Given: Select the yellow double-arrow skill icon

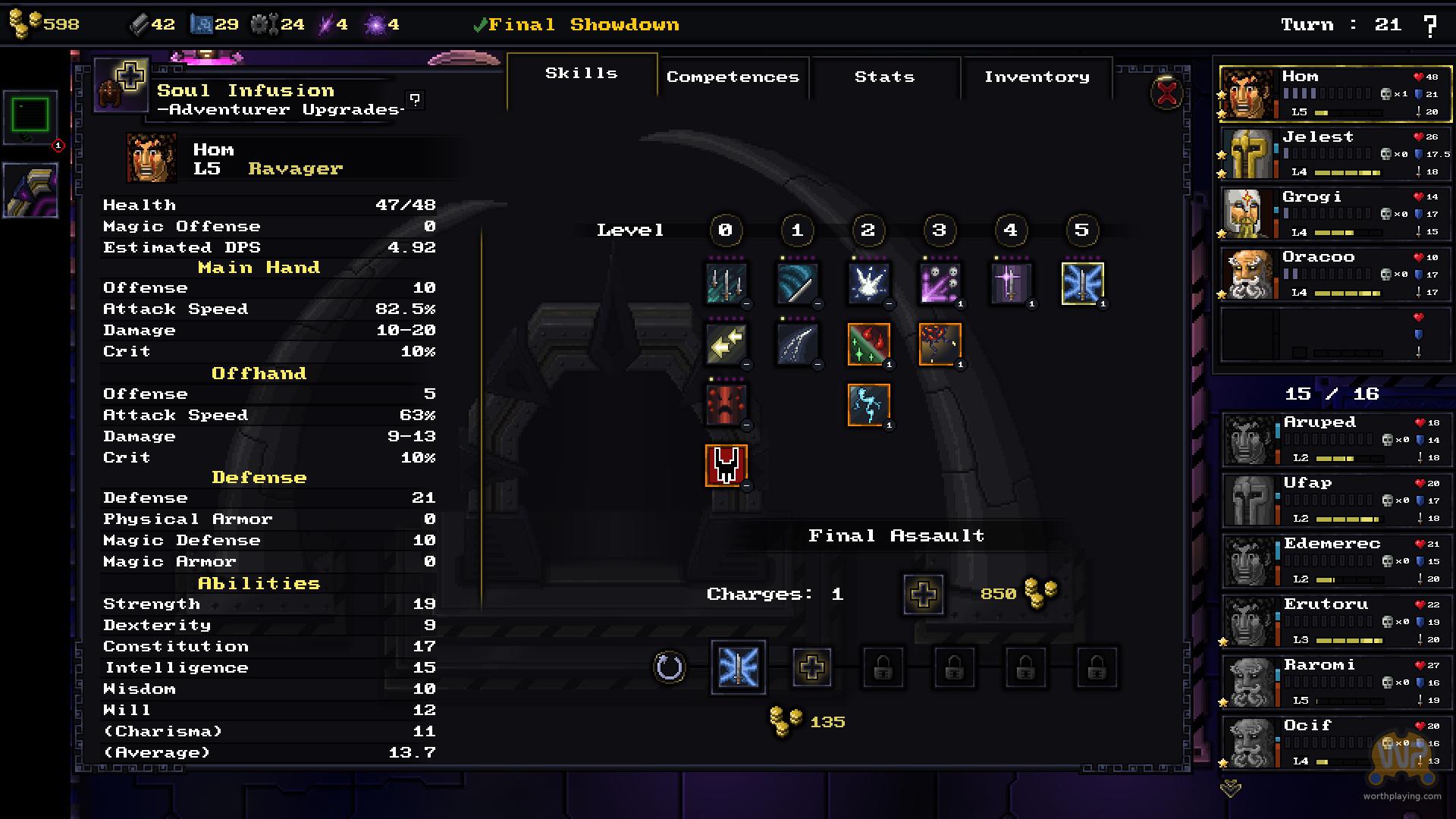Looking at the screenshot, I should pyautogui.click(x=726, y=344).
